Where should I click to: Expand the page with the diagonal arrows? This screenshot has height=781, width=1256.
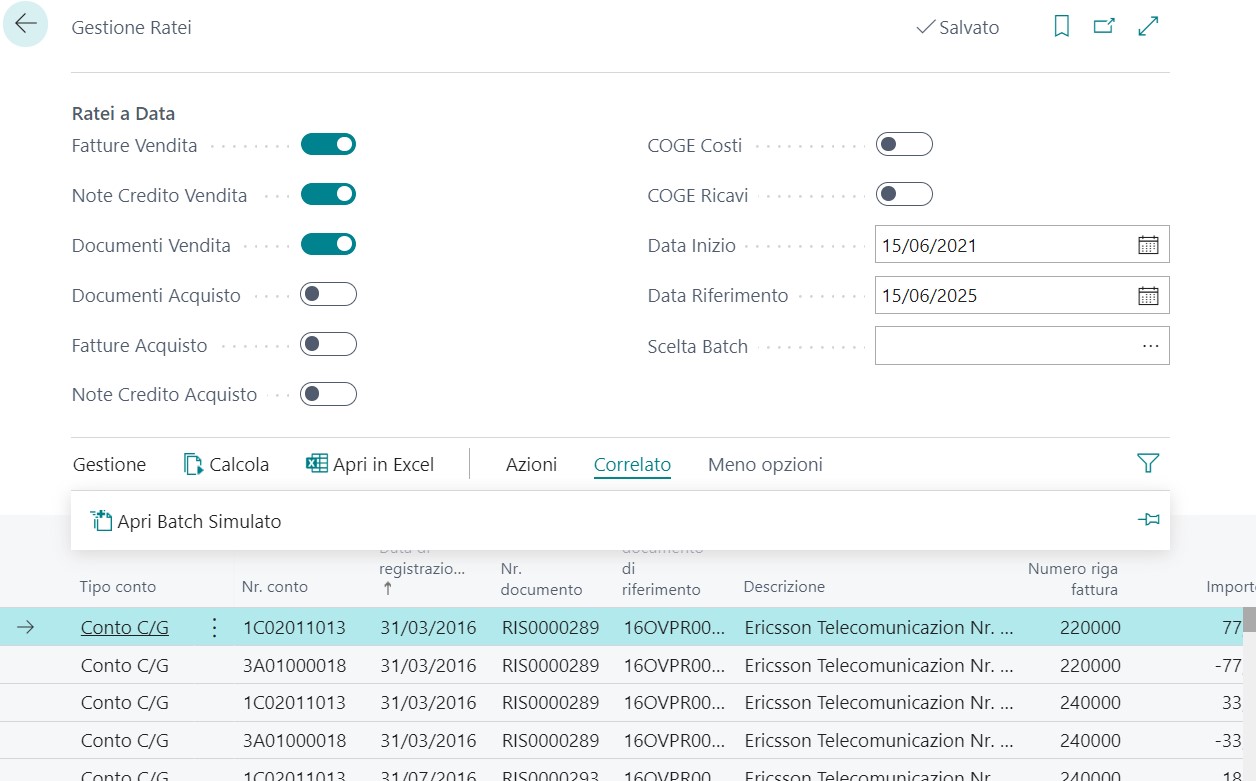(x=1148, y=27)
